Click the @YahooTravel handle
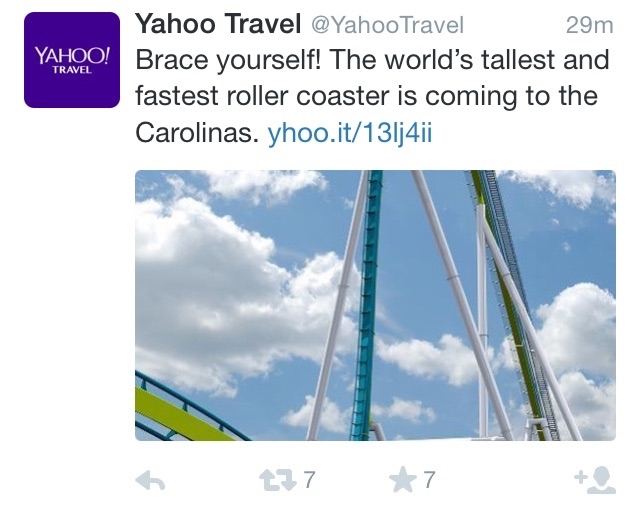 (x=388, y=25)
